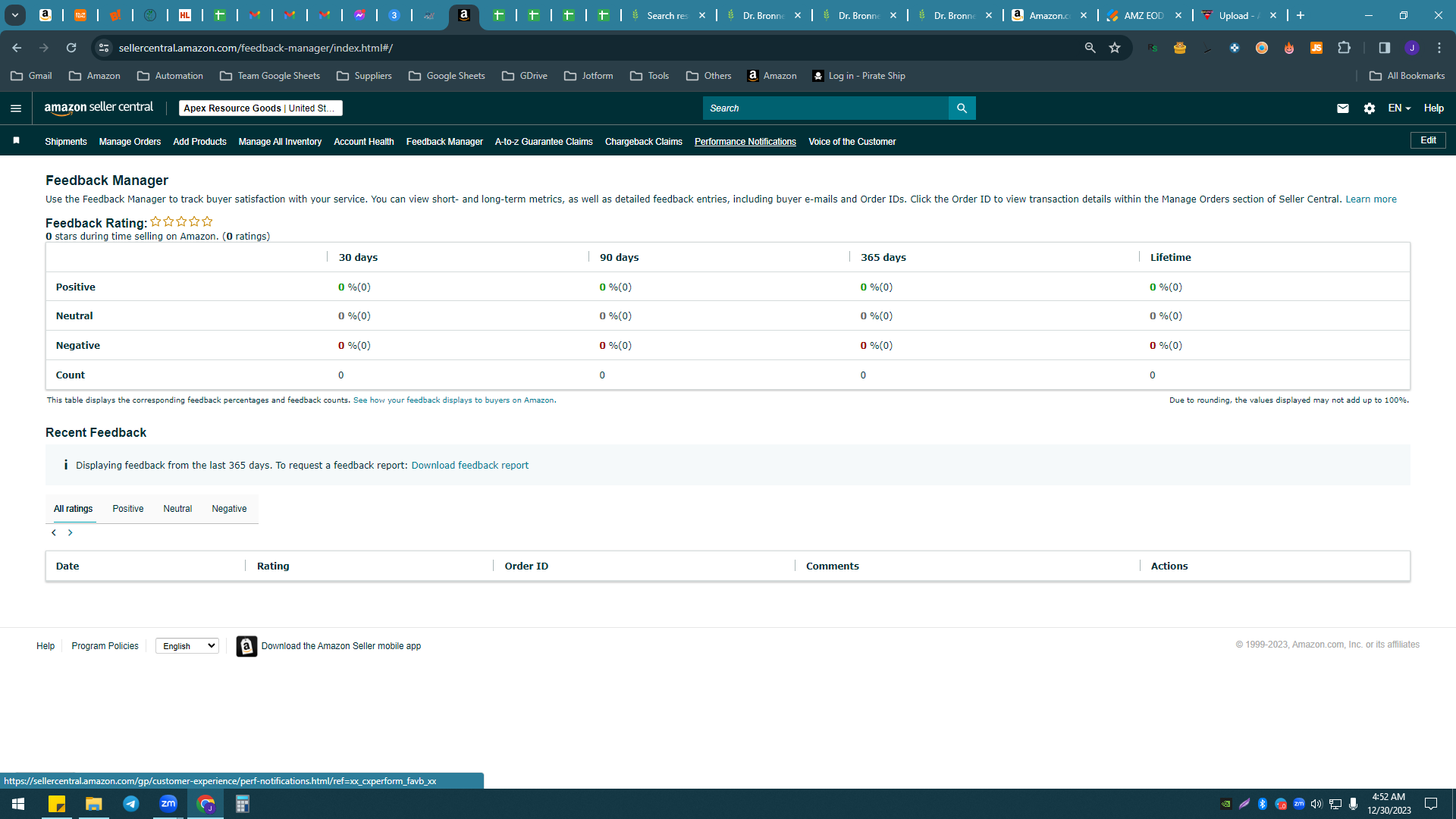The width and height of the screenshot is (1456, 819).
Task: Open the Help link in top header
Action: coord(1433,108)
